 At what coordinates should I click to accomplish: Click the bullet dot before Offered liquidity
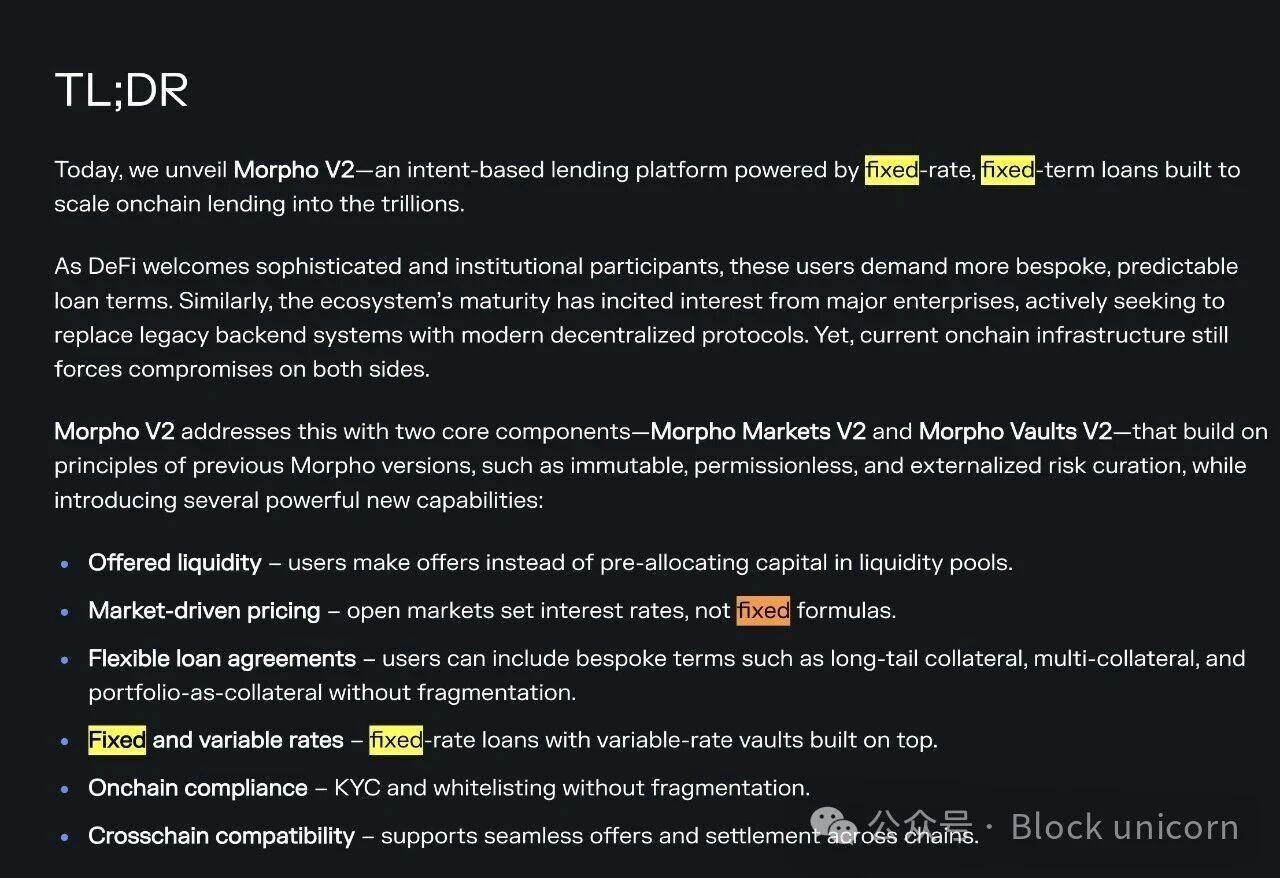click(x=65, y=564)
